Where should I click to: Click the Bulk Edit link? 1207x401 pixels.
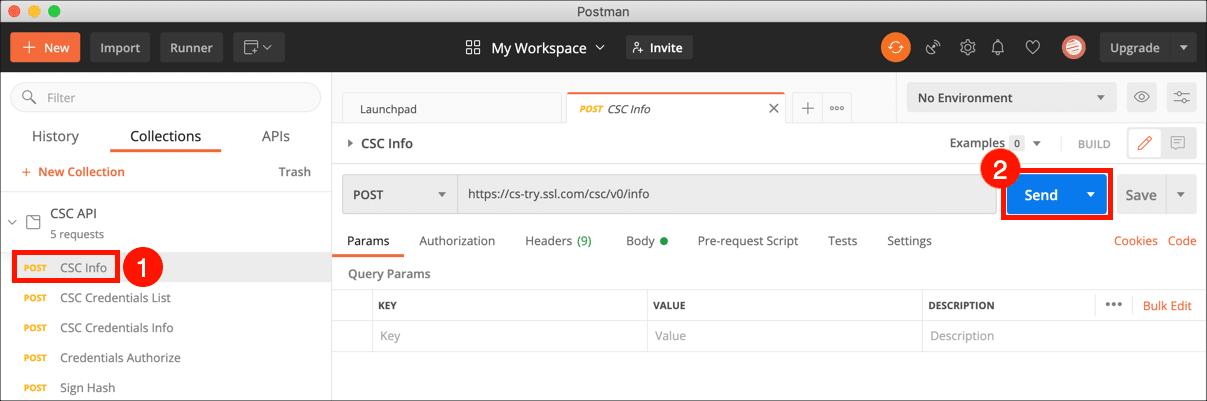coord(1167,306)
